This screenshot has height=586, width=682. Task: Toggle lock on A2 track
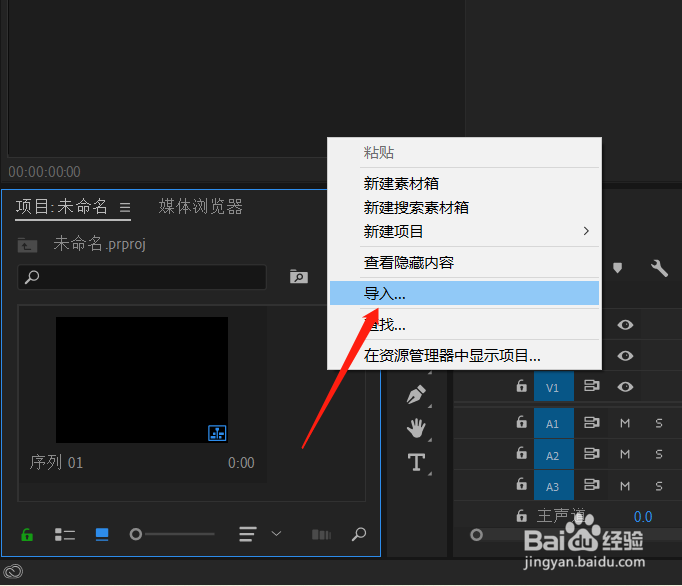(x=521, y=454)
